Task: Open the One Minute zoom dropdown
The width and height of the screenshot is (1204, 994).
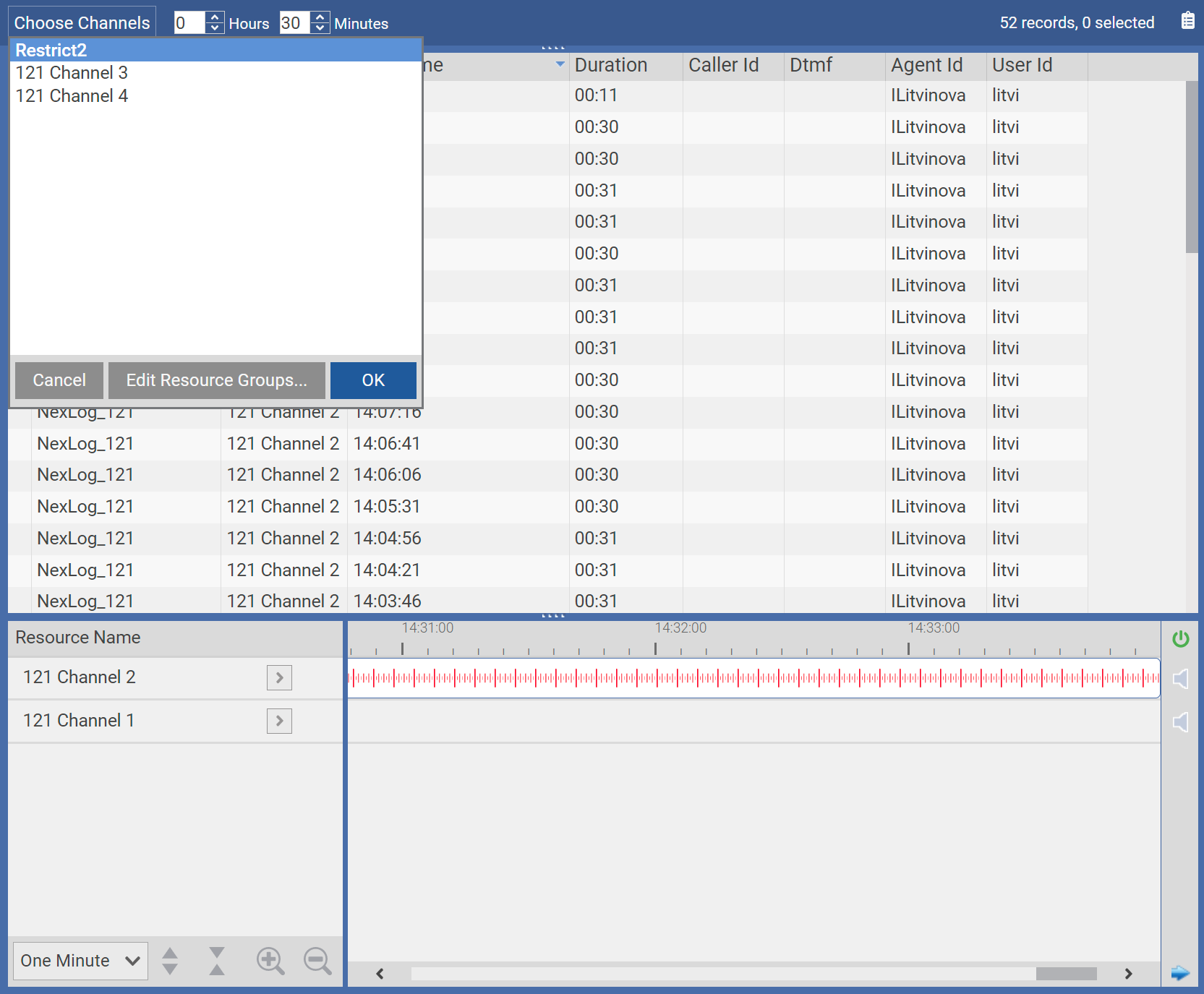Action: [80, 961]
